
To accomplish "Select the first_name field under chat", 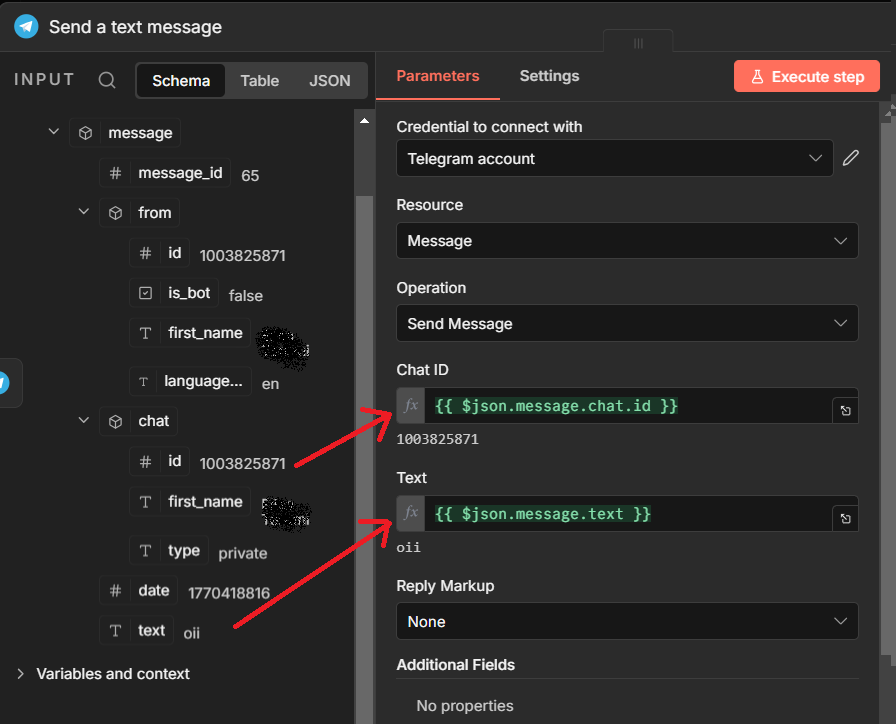I will coord(190,502).
